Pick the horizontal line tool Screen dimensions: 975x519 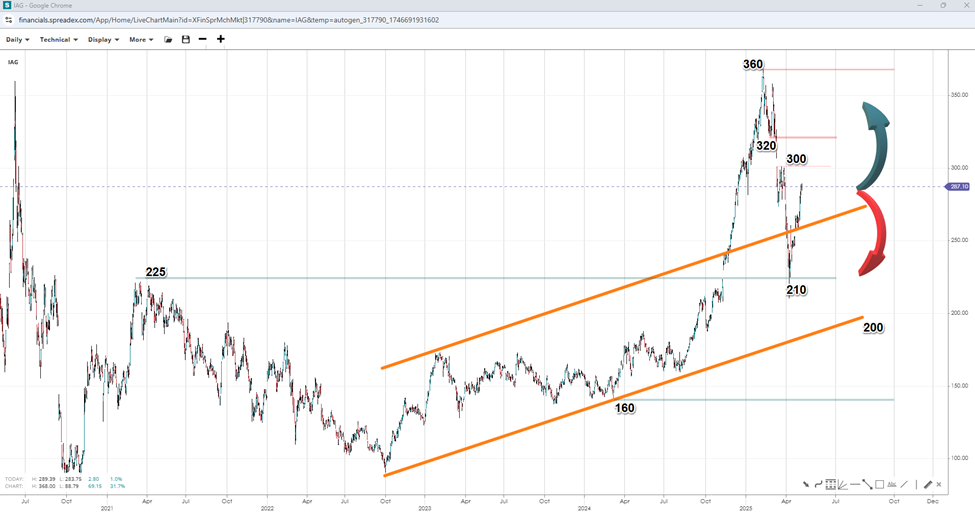point(854,485)
